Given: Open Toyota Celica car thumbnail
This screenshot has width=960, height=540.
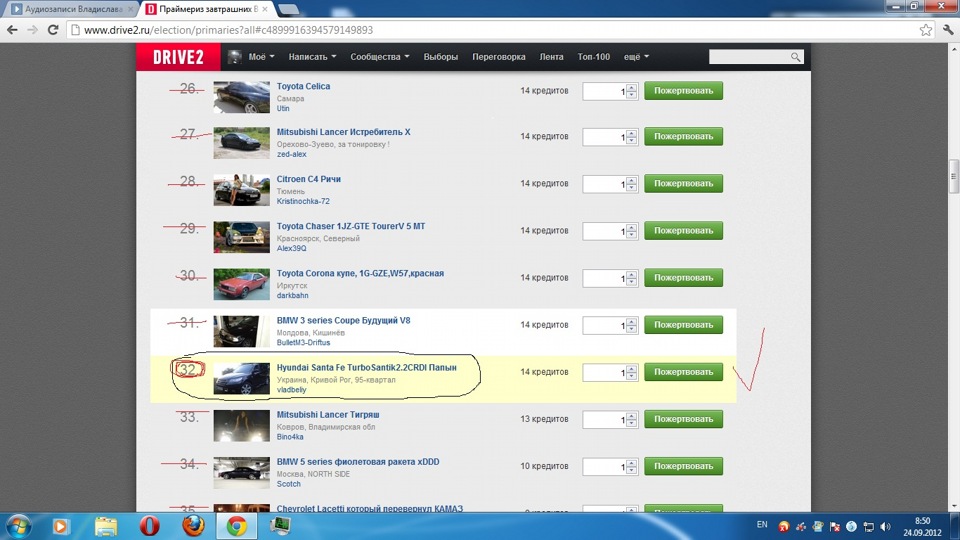Looking at the screenshot, I should (x=241, y=97).
